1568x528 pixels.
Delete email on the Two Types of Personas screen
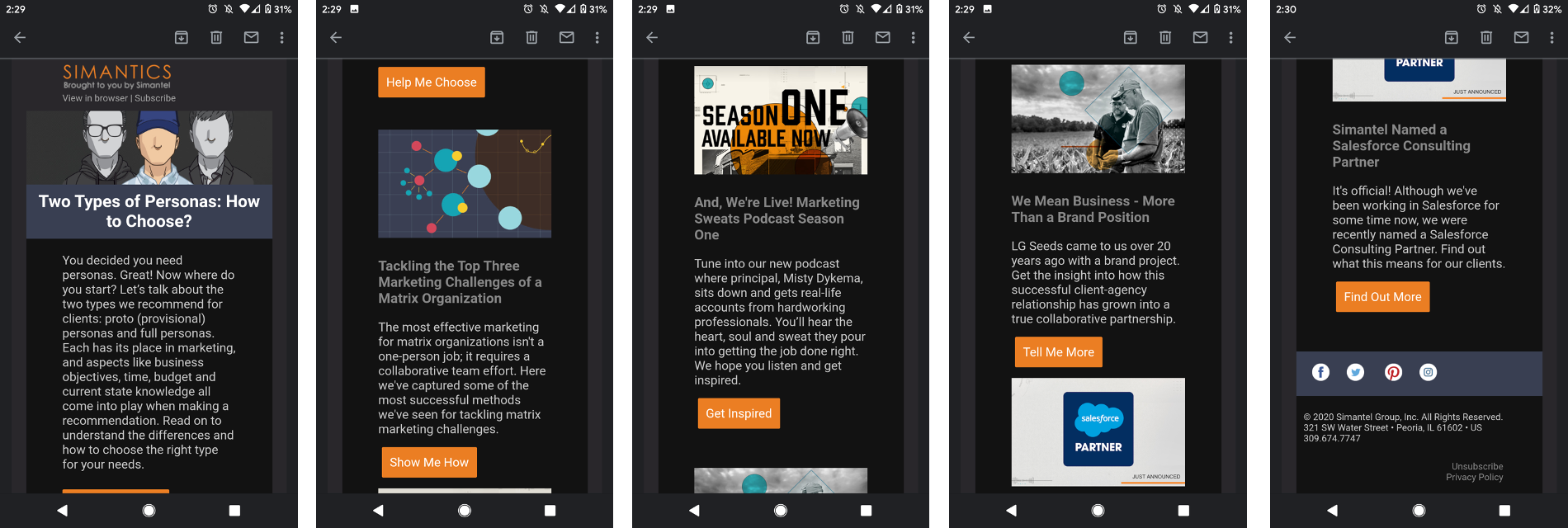pos(216,37)
